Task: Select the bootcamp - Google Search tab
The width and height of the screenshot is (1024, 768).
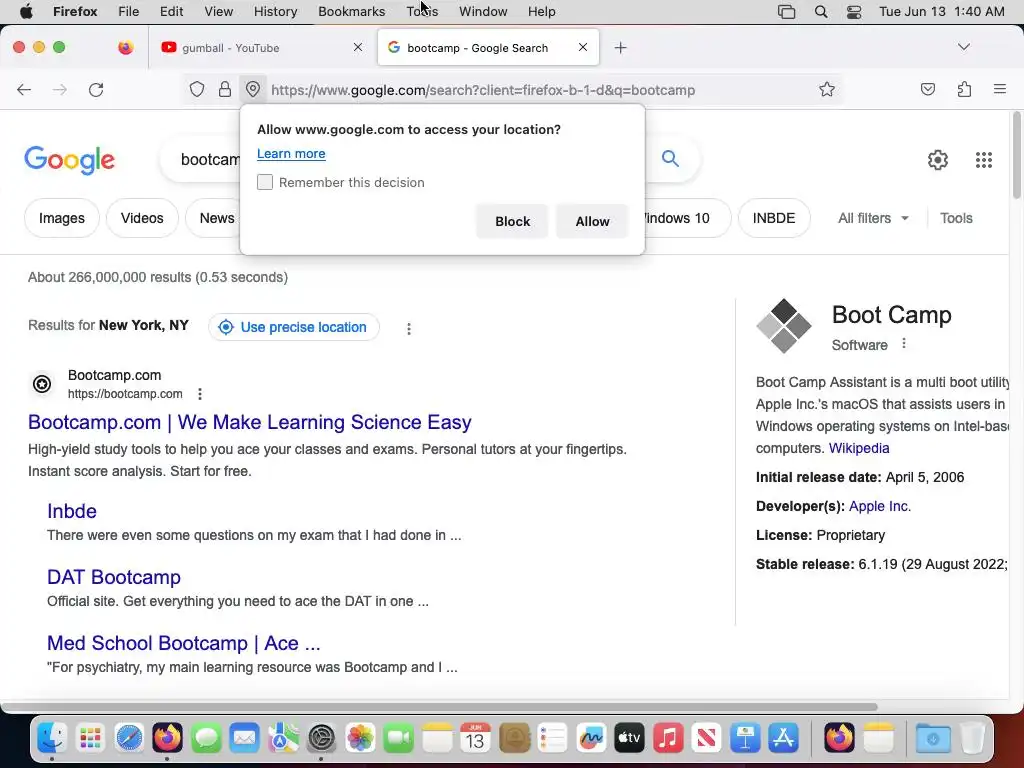Action: point(480,48)
